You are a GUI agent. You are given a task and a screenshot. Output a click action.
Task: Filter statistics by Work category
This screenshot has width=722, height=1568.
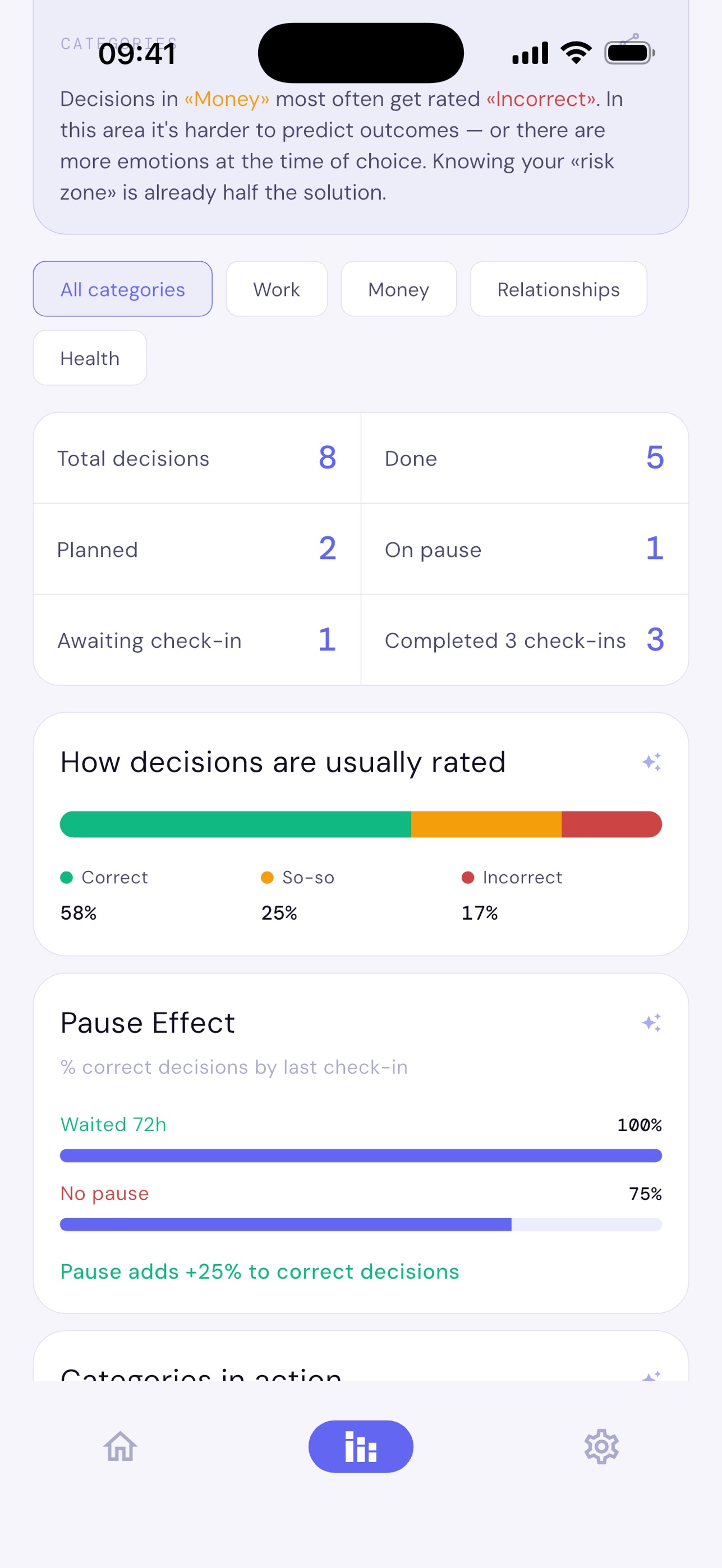coord(277,289)
